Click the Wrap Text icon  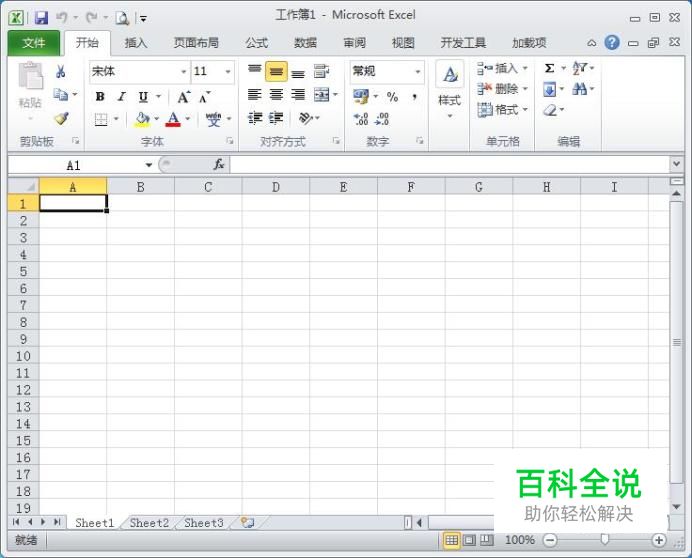pos(321,71)
